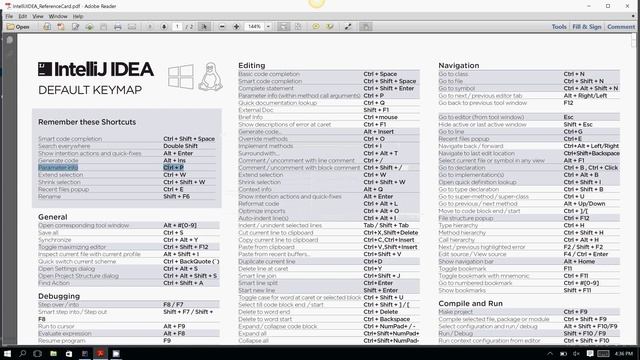The height and width of the screenshot is (360, 640).
Task: Click the 'Editing' section heading
Action: coord(251,65)
